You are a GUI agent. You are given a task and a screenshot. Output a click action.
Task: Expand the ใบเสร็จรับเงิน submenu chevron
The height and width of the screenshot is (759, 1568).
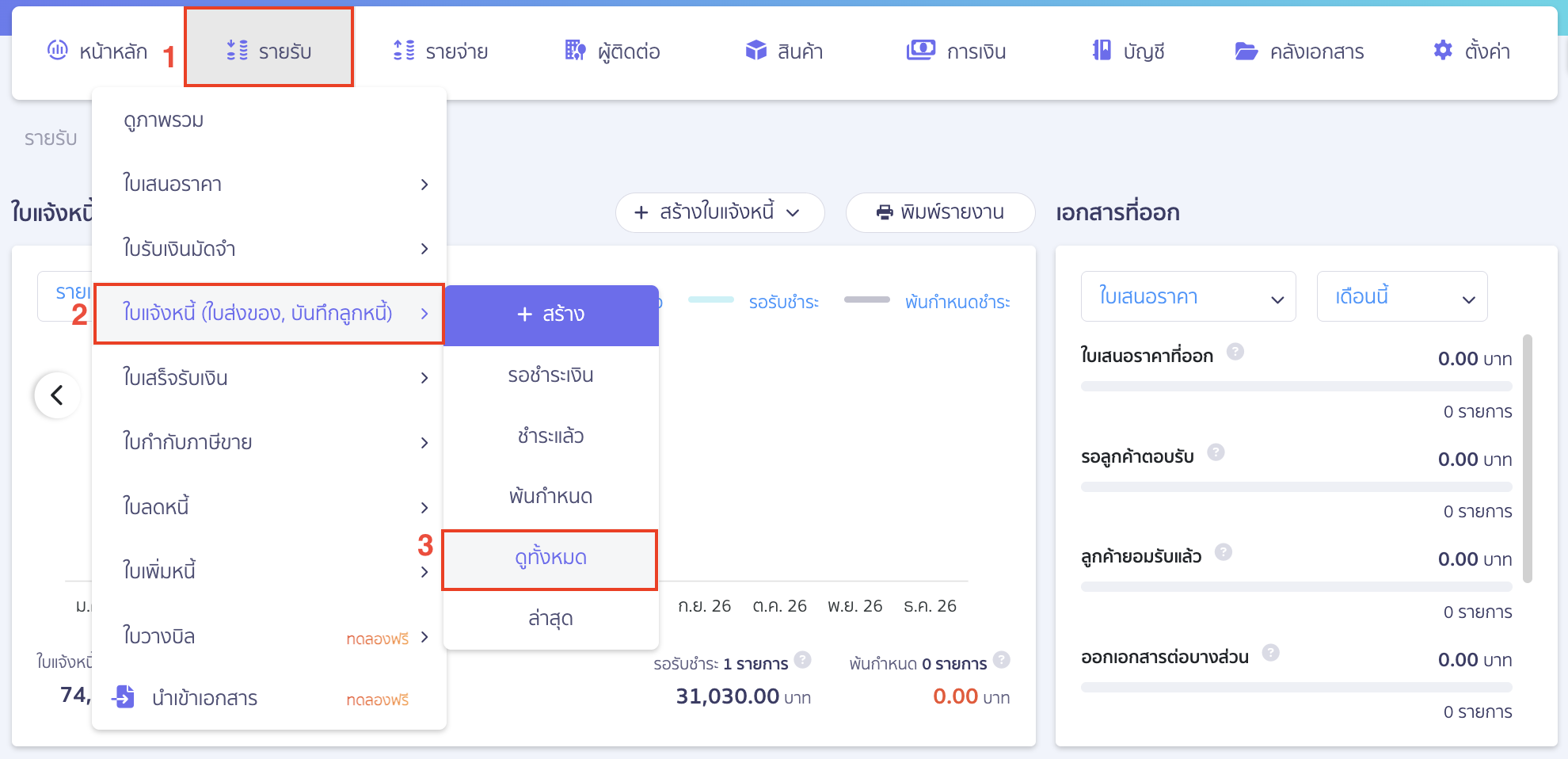pyautogui.click(x=424, y=378)
